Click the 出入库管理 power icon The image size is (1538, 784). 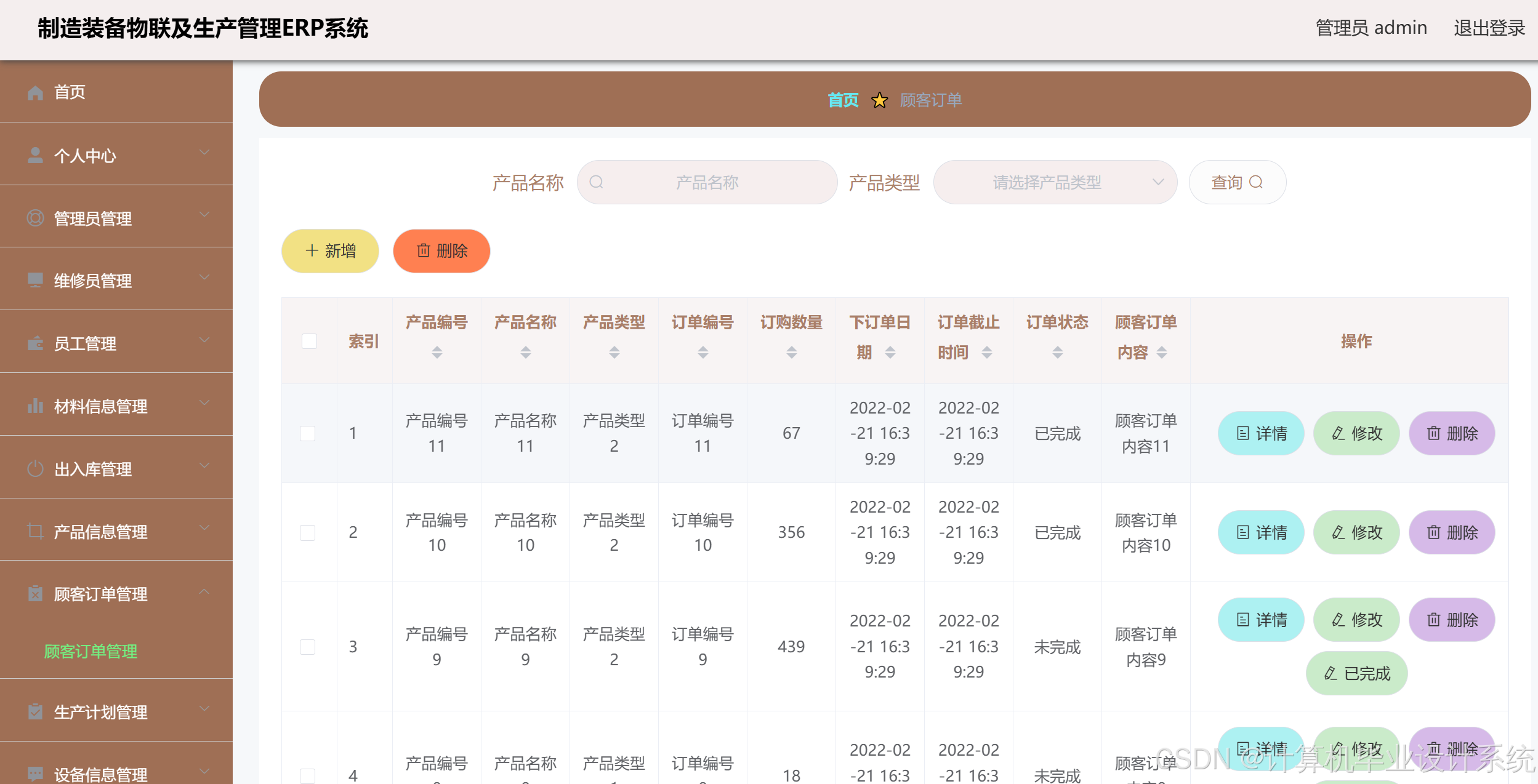(35, 468)
